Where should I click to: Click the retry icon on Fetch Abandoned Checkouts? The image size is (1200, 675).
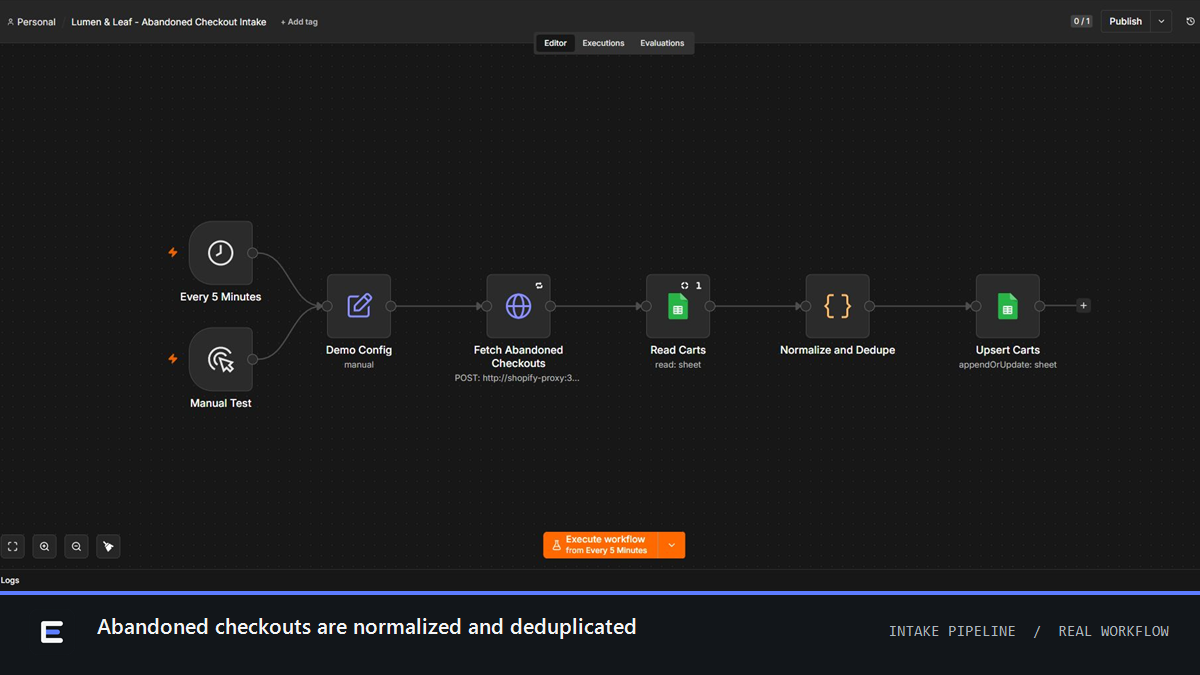pos(539,285)
